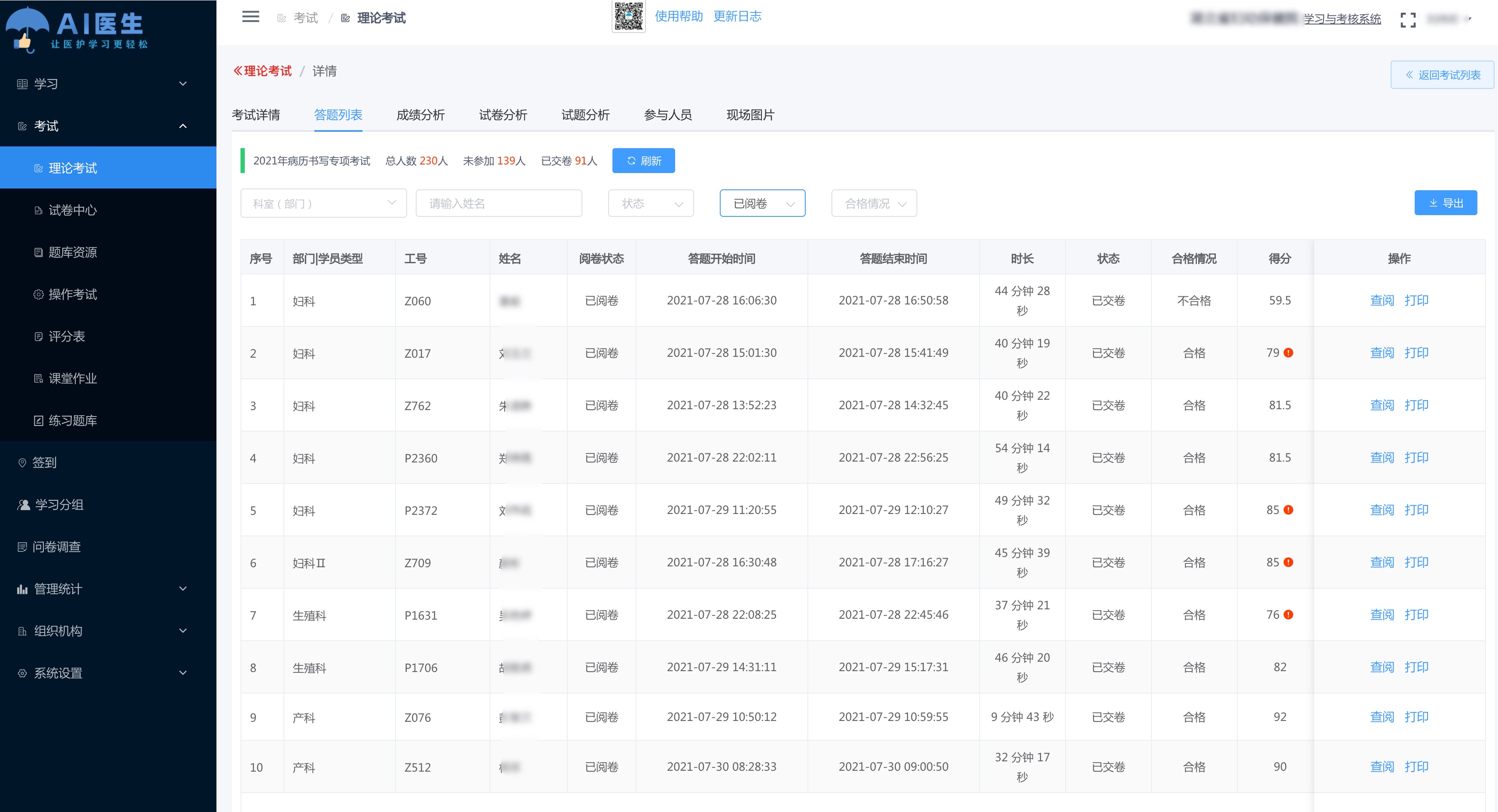This screenshot has height=812, width=1498.
Task: Open the 合格情况 dropdown filter
Action: click(874, 204)
